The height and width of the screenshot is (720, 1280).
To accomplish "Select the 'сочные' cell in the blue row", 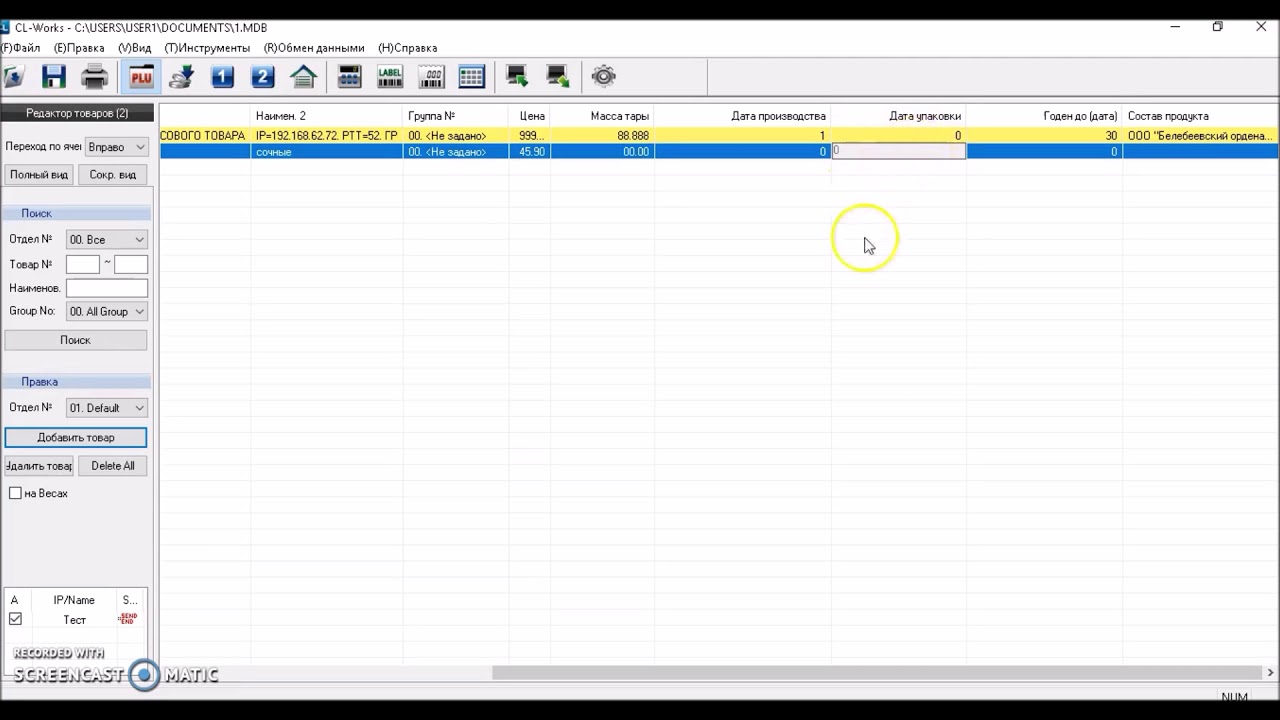I will tap(327, 152).
